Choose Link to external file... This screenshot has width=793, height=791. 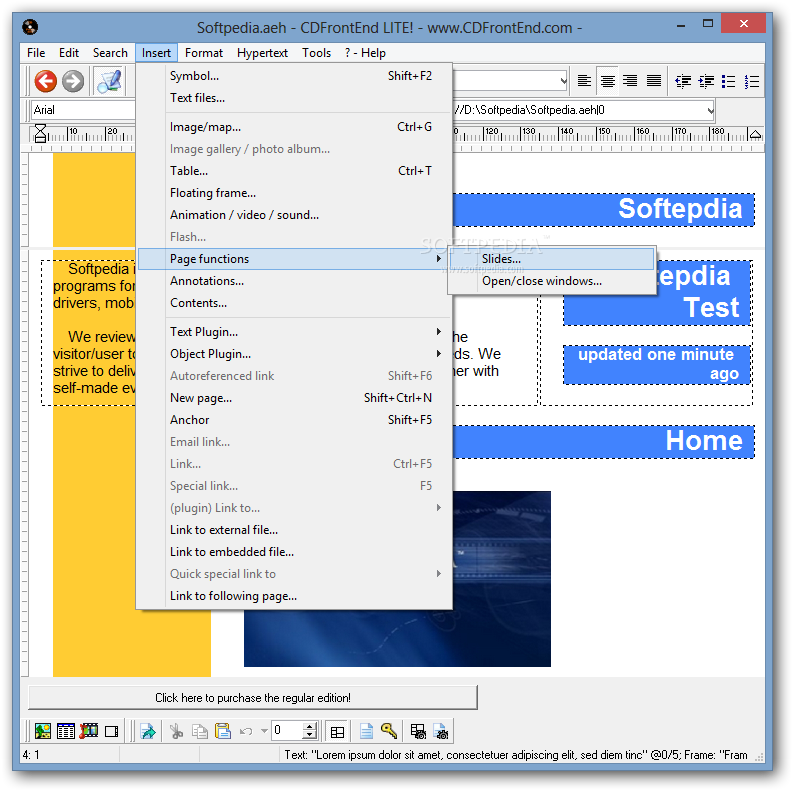[x=294, y=530]
